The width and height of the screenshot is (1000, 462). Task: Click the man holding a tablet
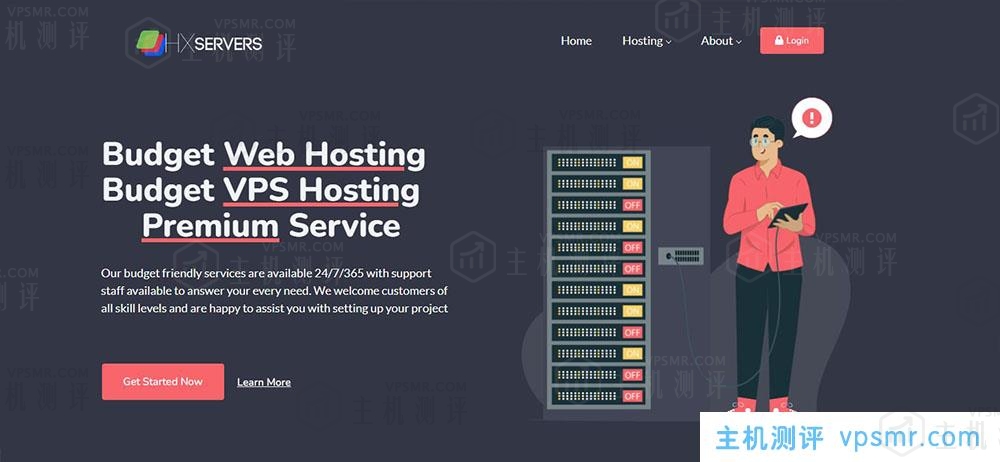coord(768,263)
